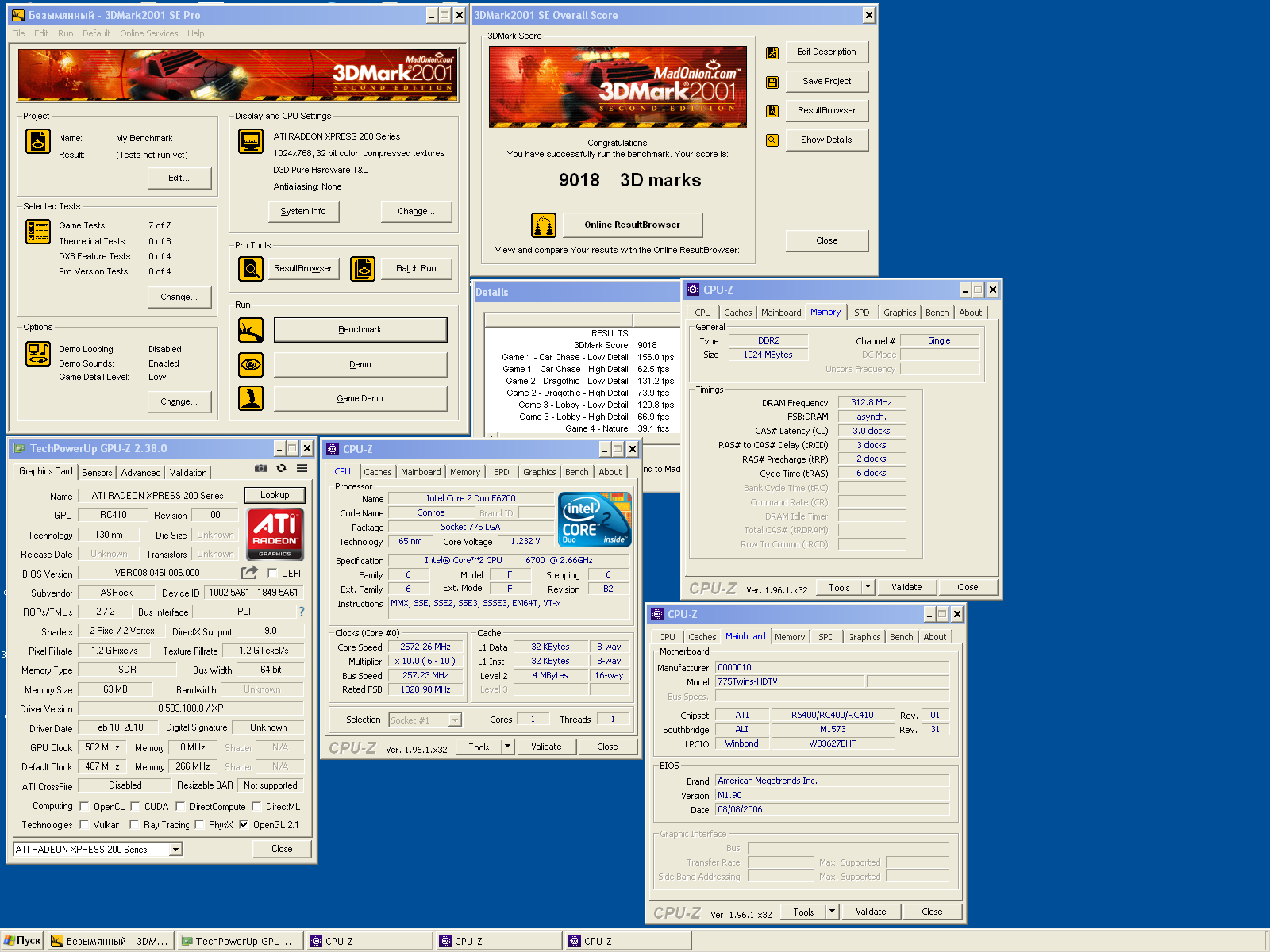Open the GPU selector dropdown in GPU-Z
The width and height of the screenshot is (1270, 952).
[x=176, y=849]
